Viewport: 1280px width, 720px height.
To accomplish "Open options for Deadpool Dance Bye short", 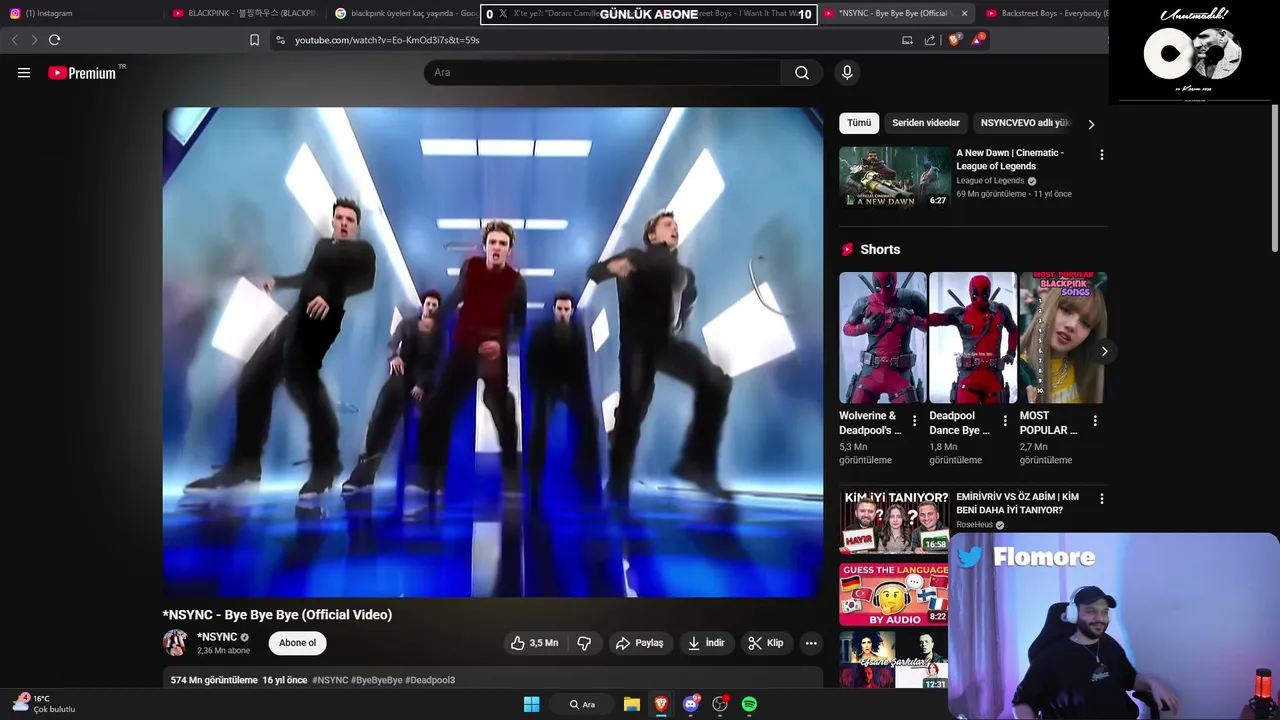I will pyautogui.click(x=1005, y=421).
